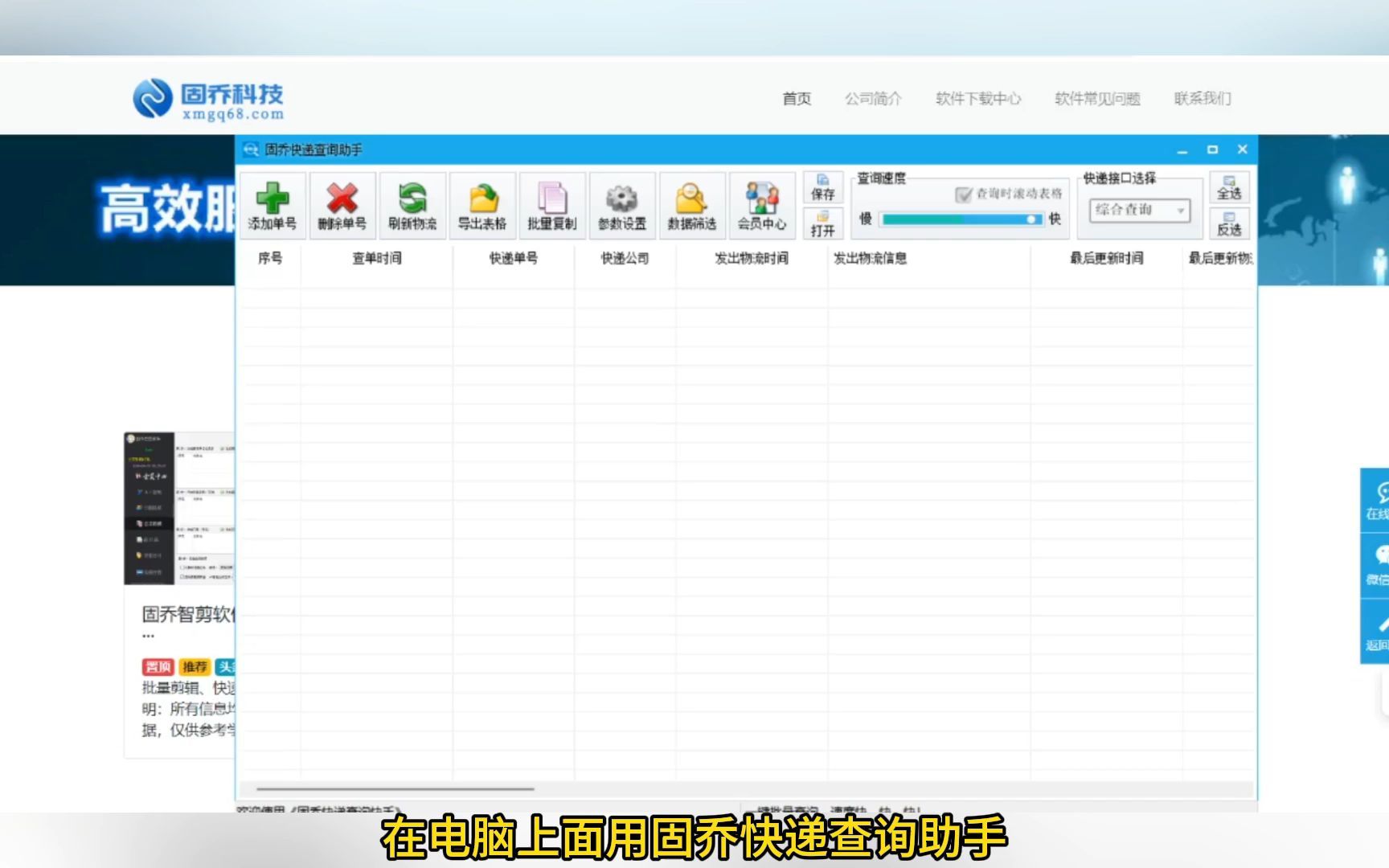The image size is (1389, 868).
Task: Adjust the 查询速度 speed slider
Action: click(x=961, y=219)
